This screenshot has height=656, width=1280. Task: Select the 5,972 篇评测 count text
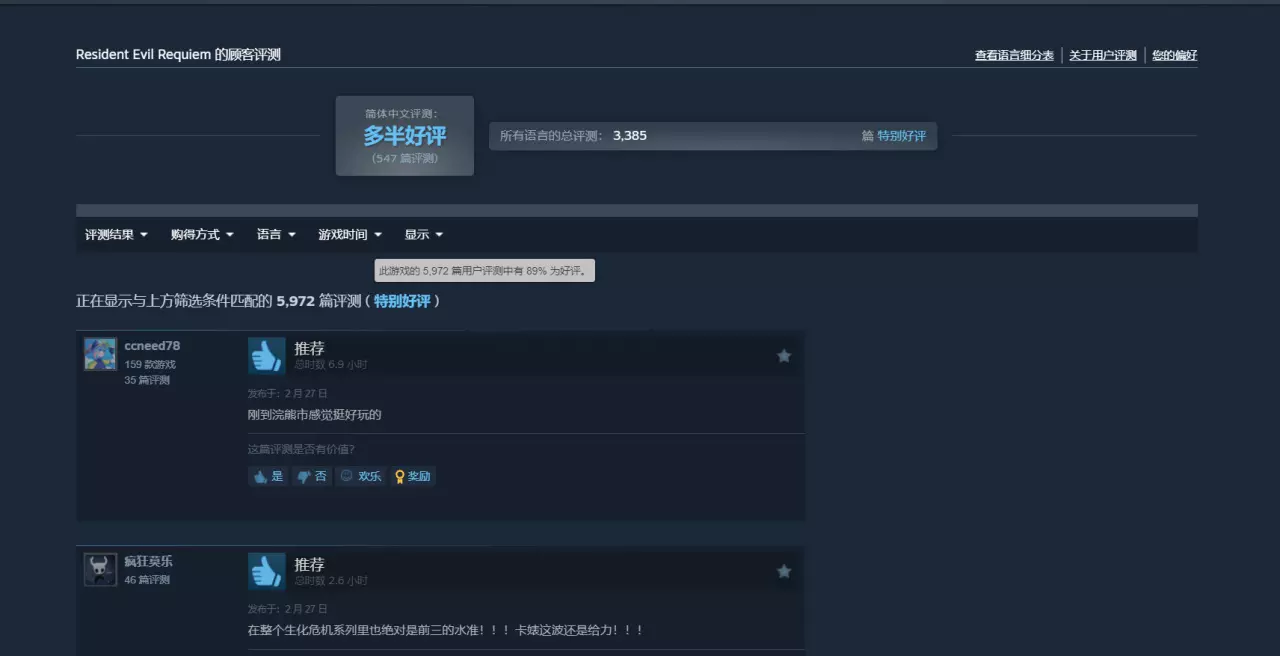tap(319, 301)
